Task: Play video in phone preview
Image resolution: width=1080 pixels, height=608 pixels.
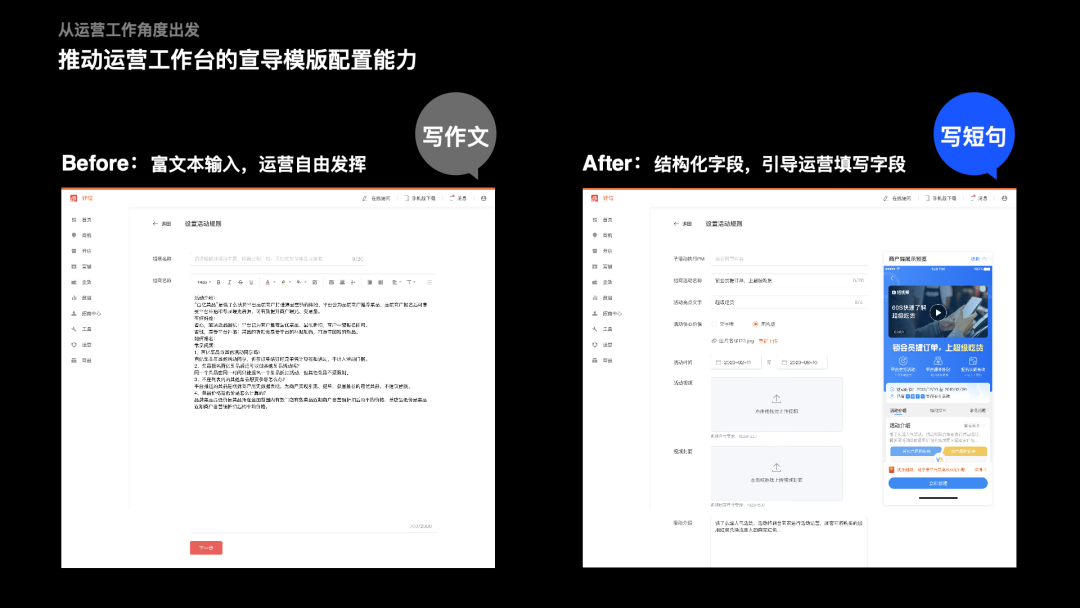Action: pyautogui.click(x=938, y=313)
